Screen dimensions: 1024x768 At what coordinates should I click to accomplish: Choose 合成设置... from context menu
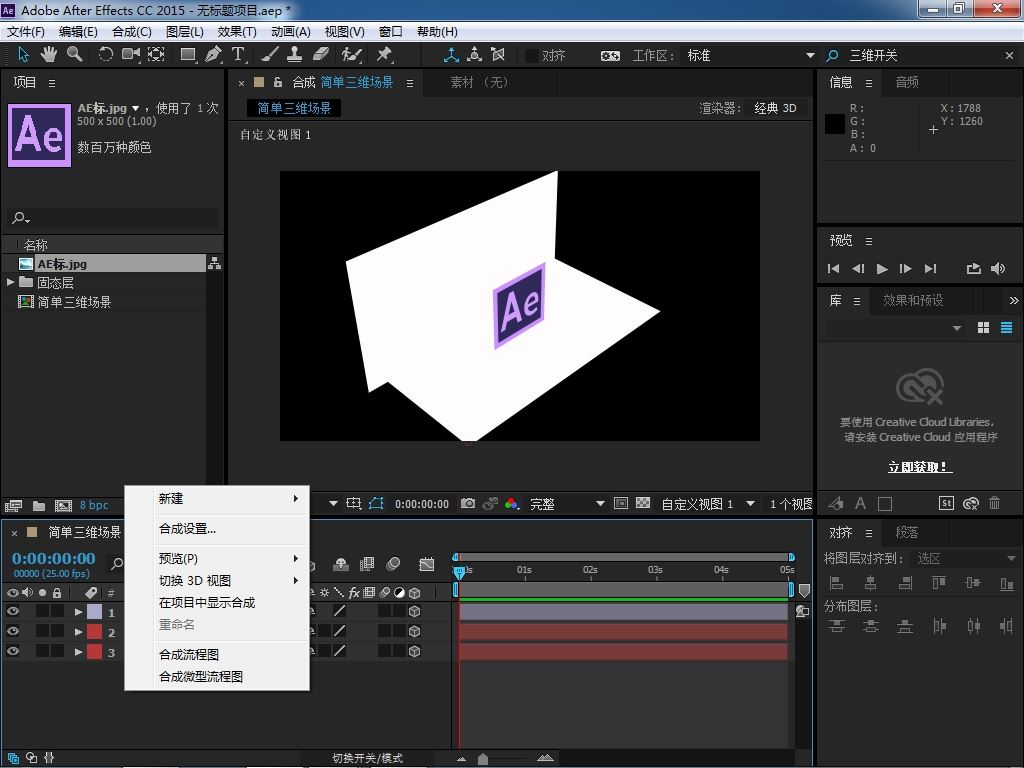[x=217, y=528]
